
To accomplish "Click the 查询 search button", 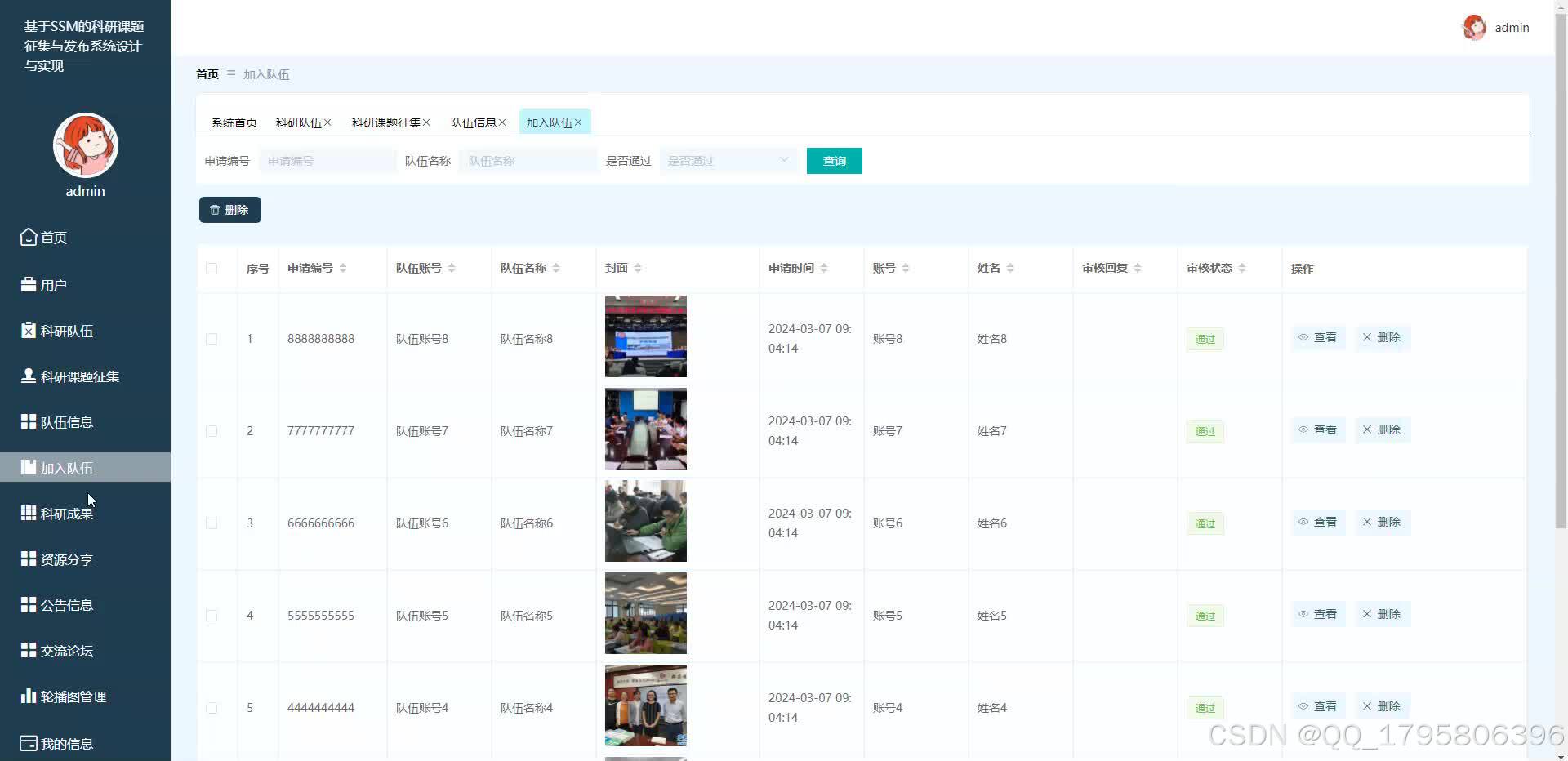I will 834,161.
